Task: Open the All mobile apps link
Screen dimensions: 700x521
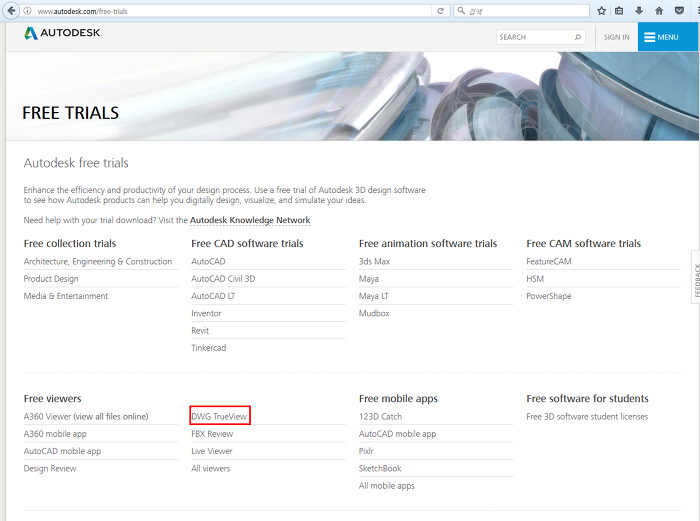Action: [x=387, y=486]
